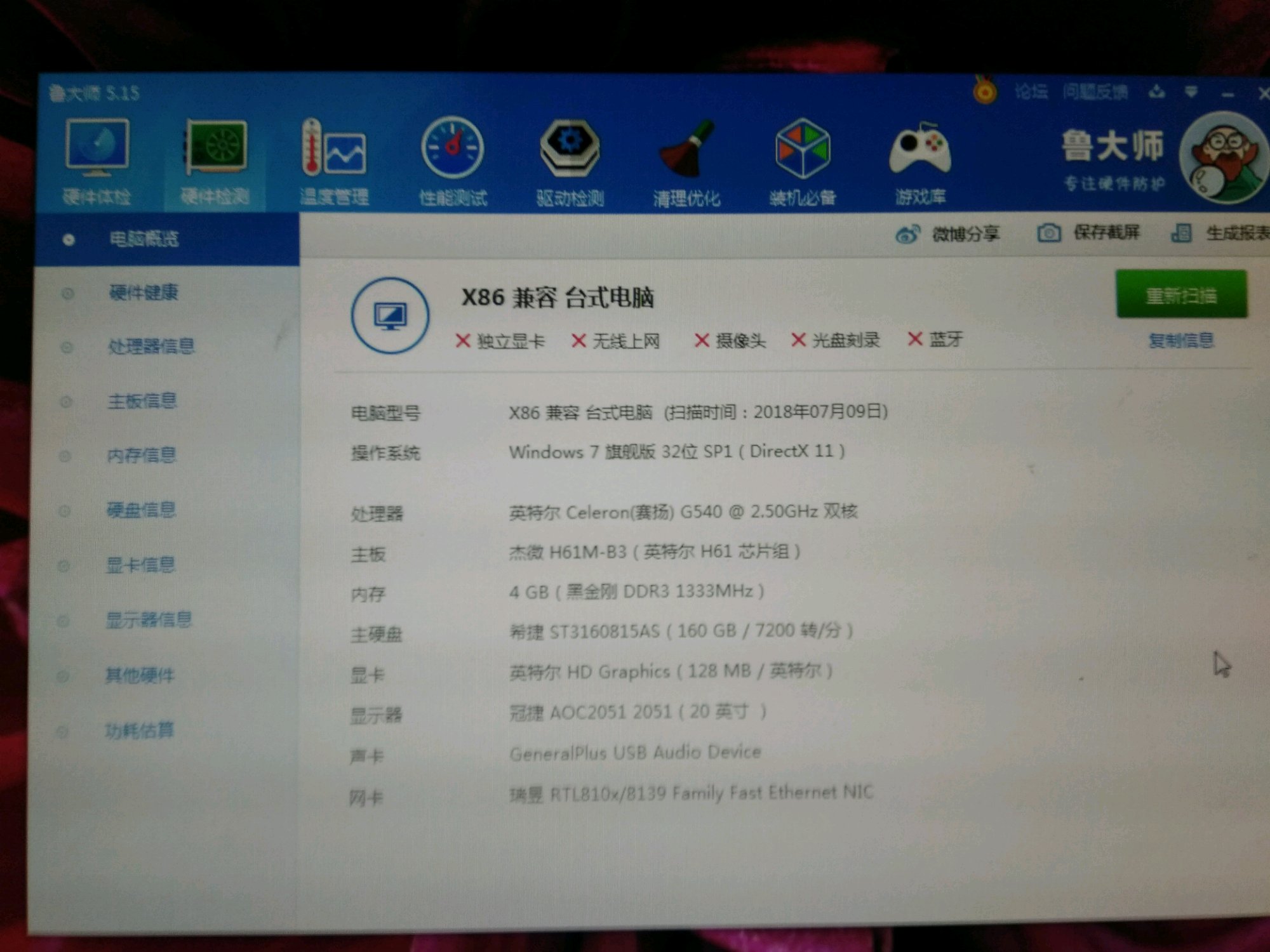Screen dimensions: 1270x952
Task: Select 硬件健康 in sidebar
Action: pyautogui.click(x=144, y=293)
